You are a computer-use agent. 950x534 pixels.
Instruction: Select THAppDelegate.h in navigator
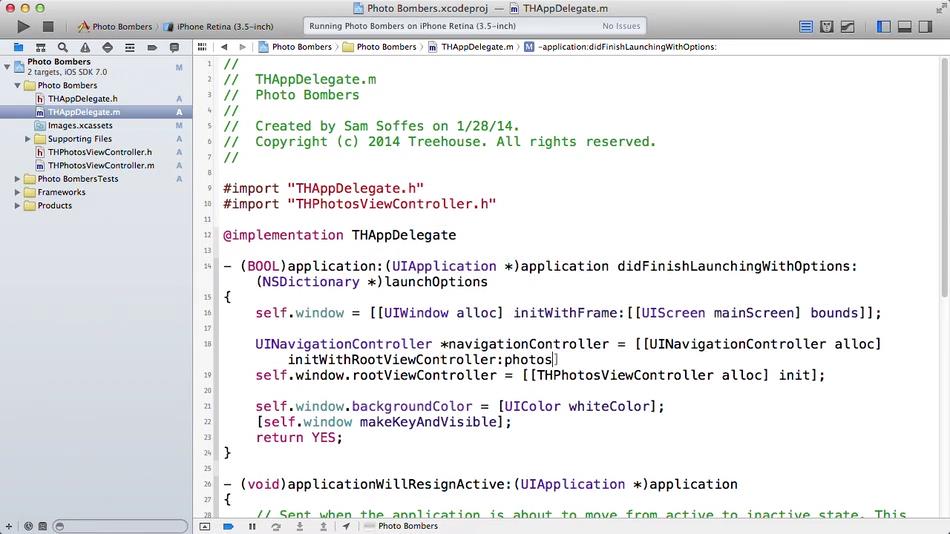point(82,99)
